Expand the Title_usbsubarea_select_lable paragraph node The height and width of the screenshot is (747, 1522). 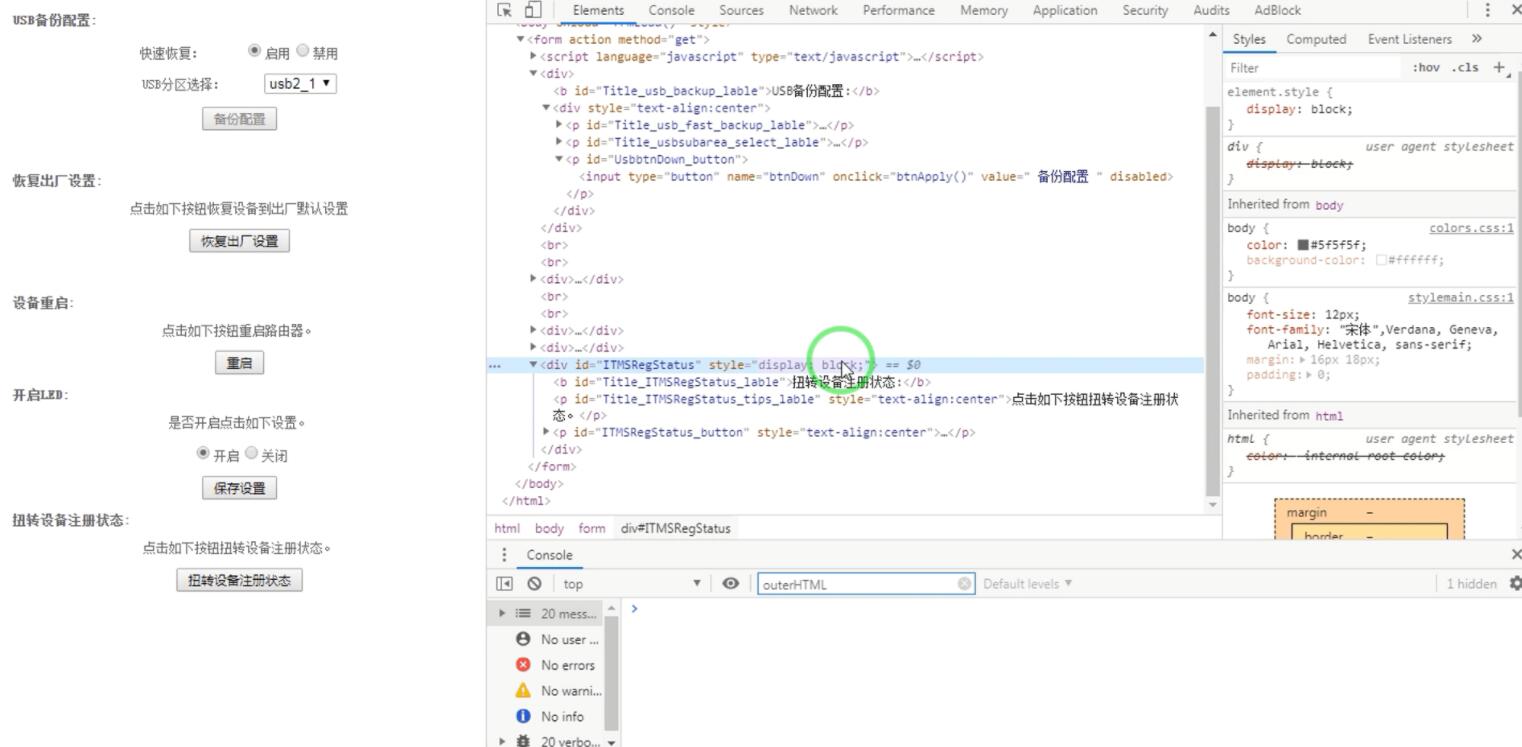coord(559,142)
